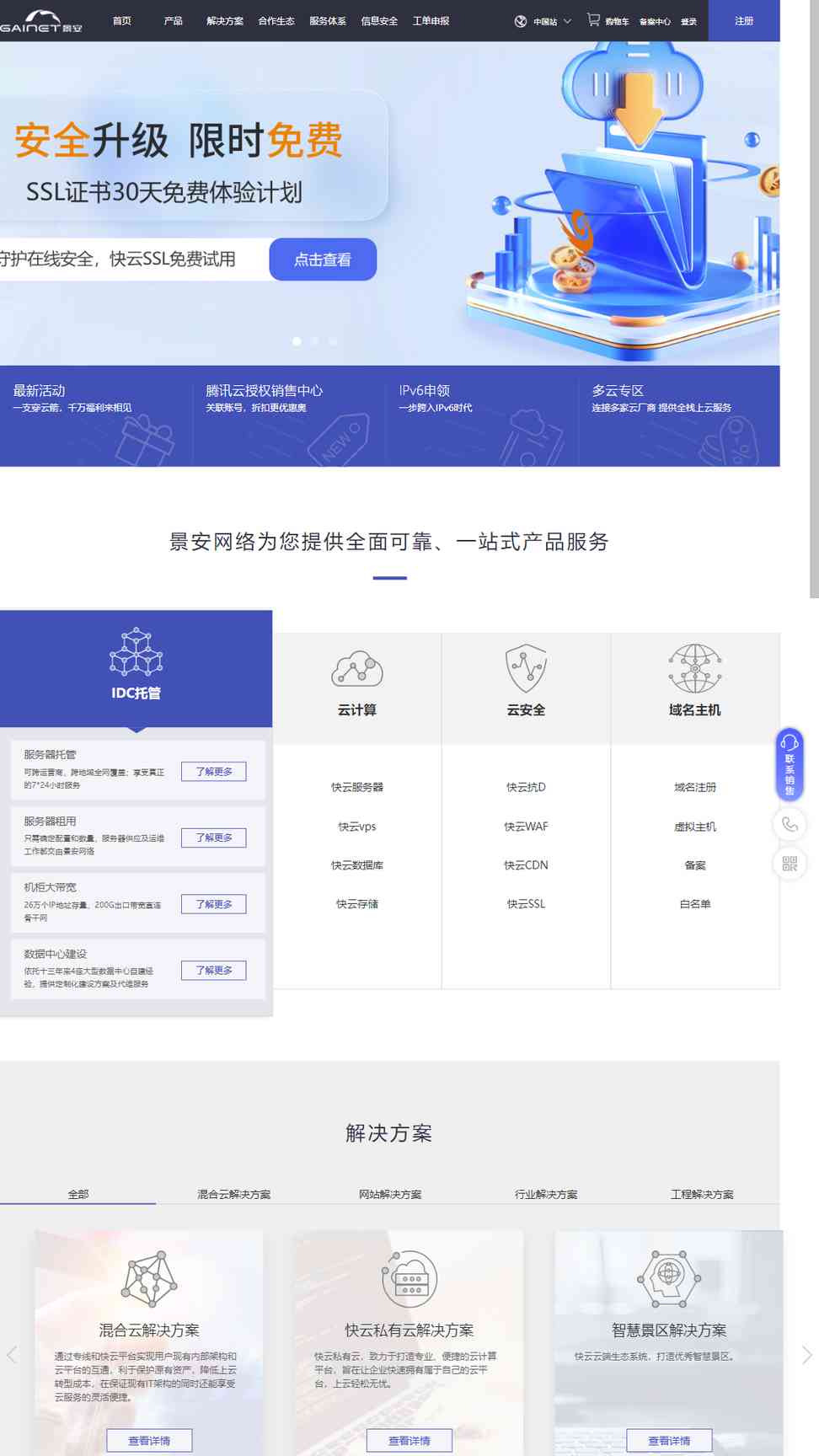Image resolution: width=819 pixels, height=1456 pixels.
Task: Click the shopping cart icon
Action: (593, 19)
